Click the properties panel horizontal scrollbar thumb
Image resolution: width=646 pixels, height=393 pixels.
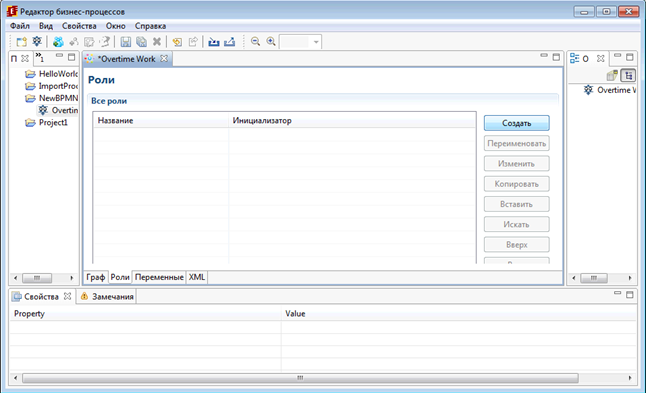tap(300, 378)
